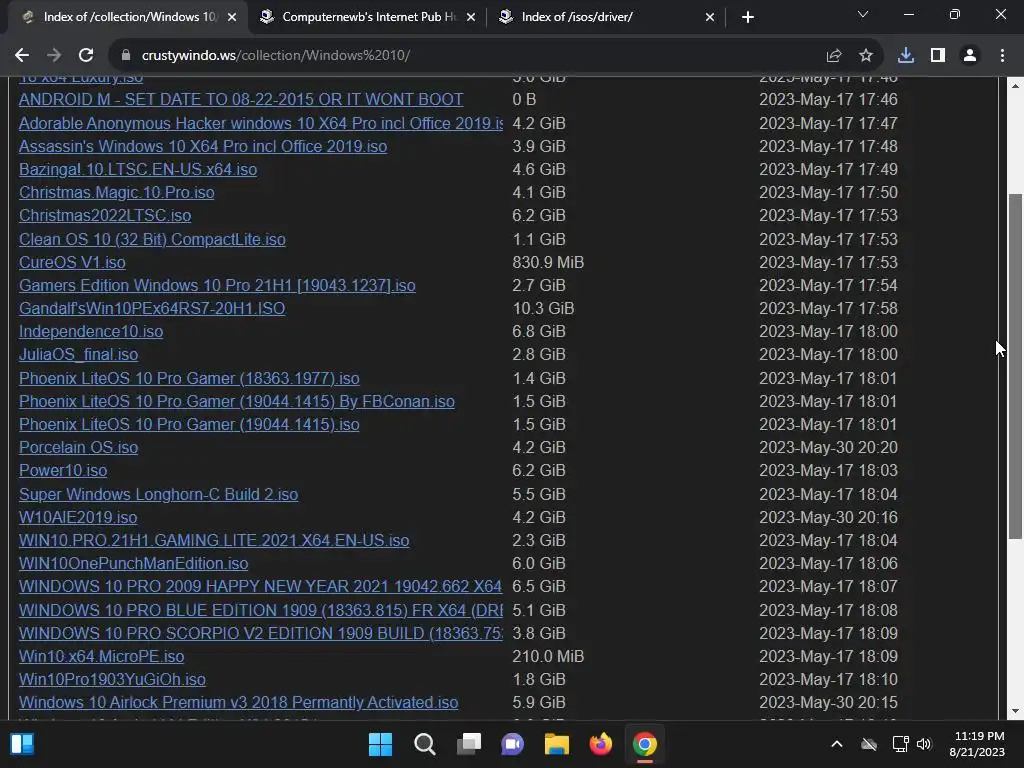The width and height of the screenshot is (1024, 768).
Task: Open Phoenix LiteOS By FBConan.iso link
Action: [x=237, y=402]
